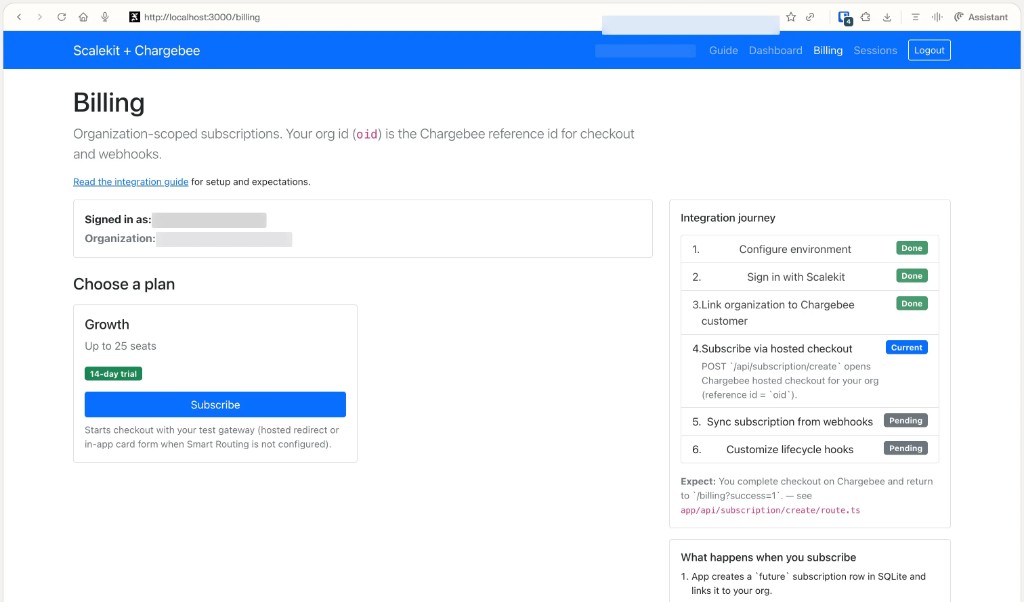Click the Integration journey heading
This screenshot has height=602, width=1024.
(728, 217)
